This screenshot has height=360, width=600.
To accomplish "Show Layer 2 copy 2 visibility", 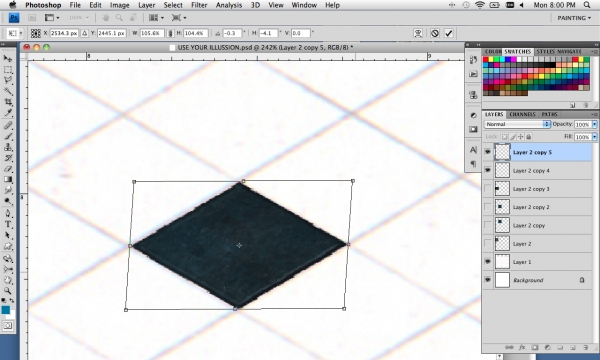I will (487, 207).
